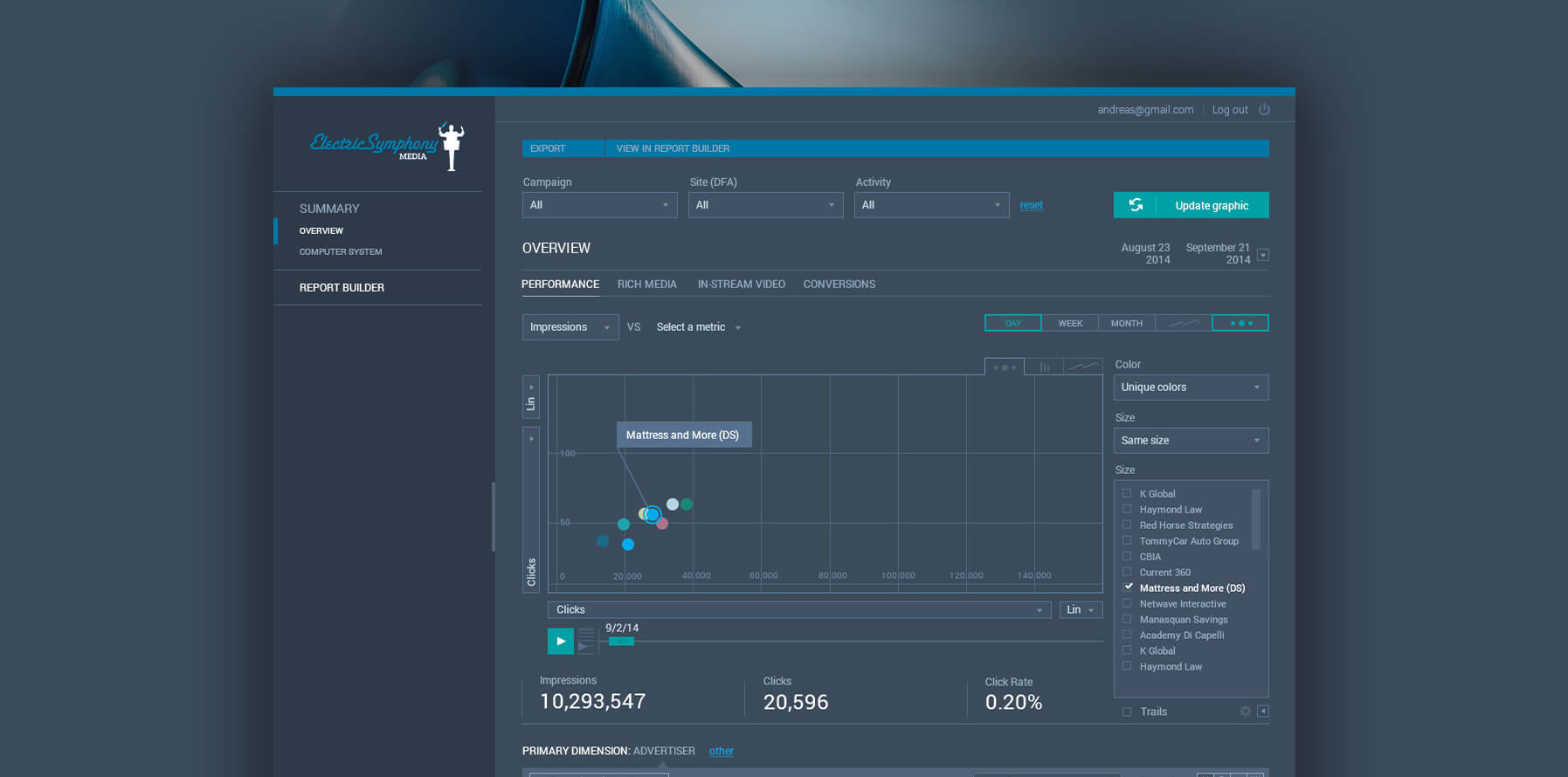Open COMPUTER SYSTEM in the sidebar

[341, 251]
